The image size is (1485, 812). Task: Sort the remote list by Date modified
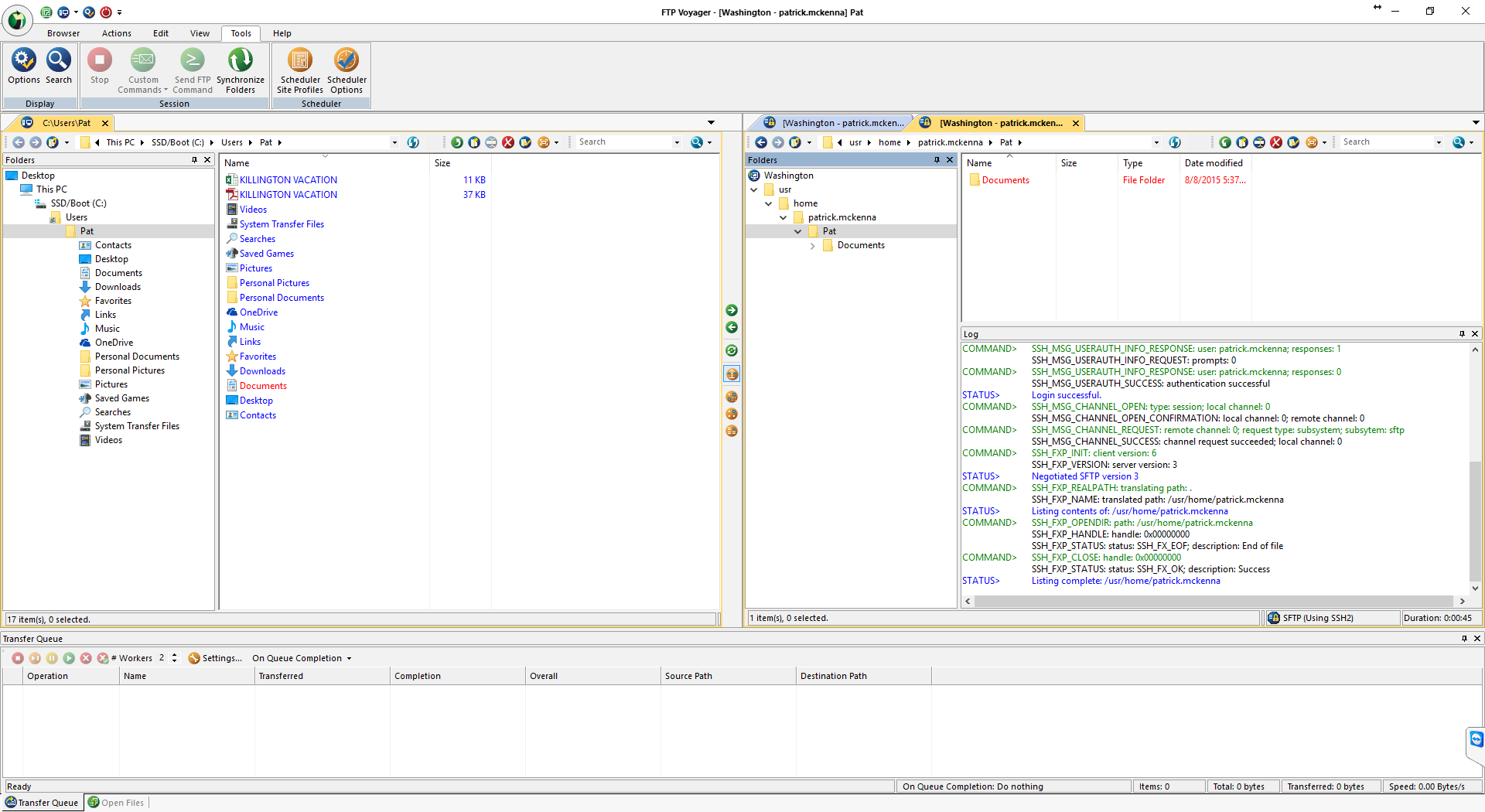1214,163
